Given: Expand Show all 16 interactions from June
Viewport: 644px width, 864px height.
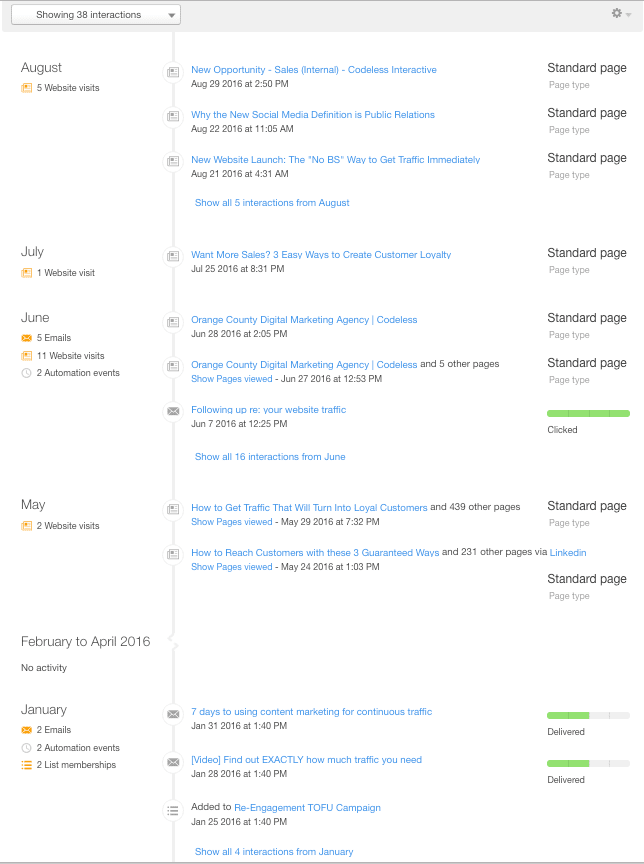Looking at the screenshot, I should click(x=270, y=457).
